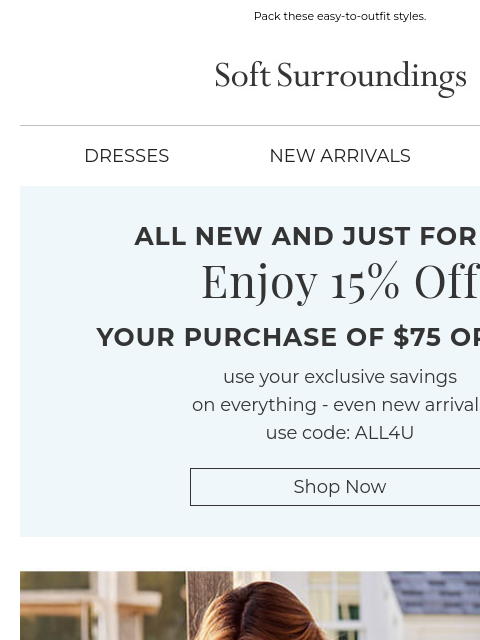The width and height of the screenshot is (480, 640).
Task: Click the 'Enjoy 15% Off' headline
Action: click(341, 282)
